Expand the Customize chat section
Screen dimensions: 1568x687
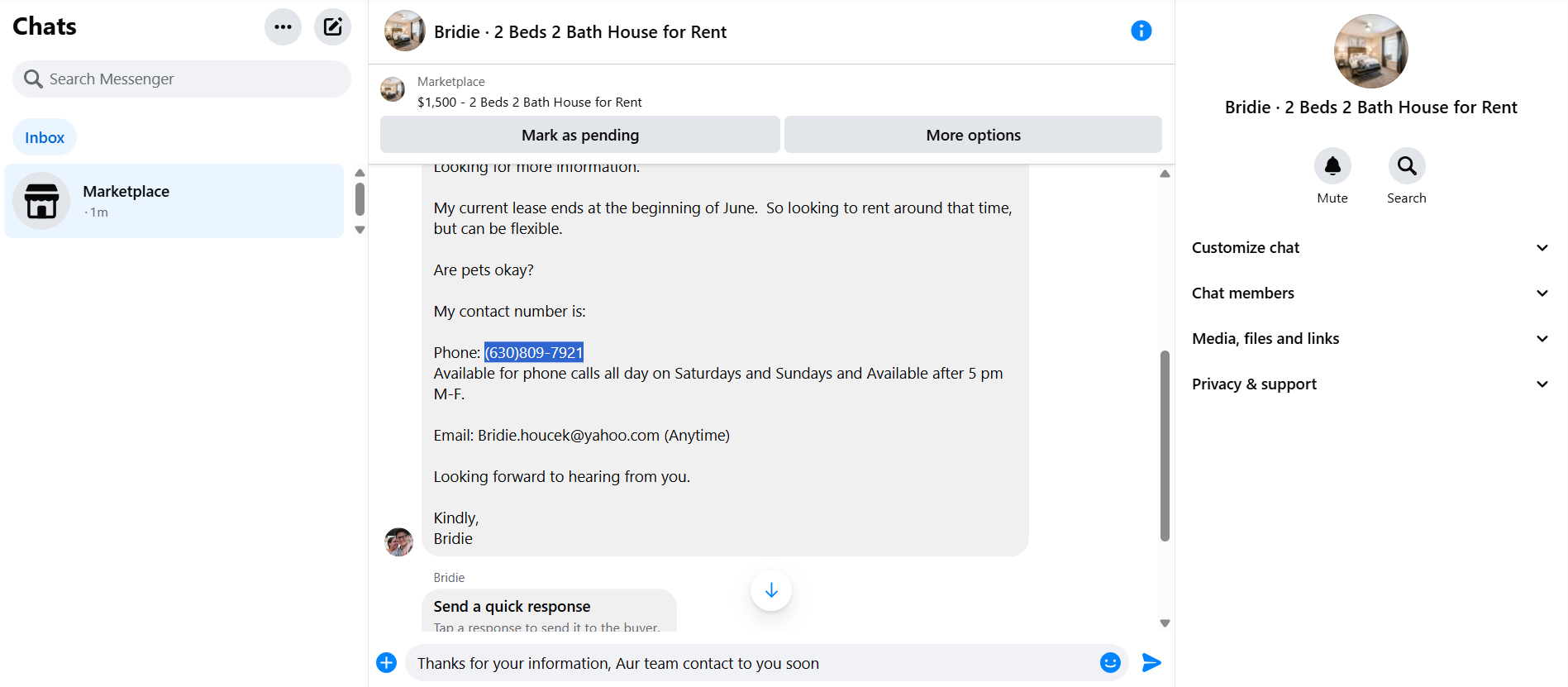click(x=1370, y=247)
